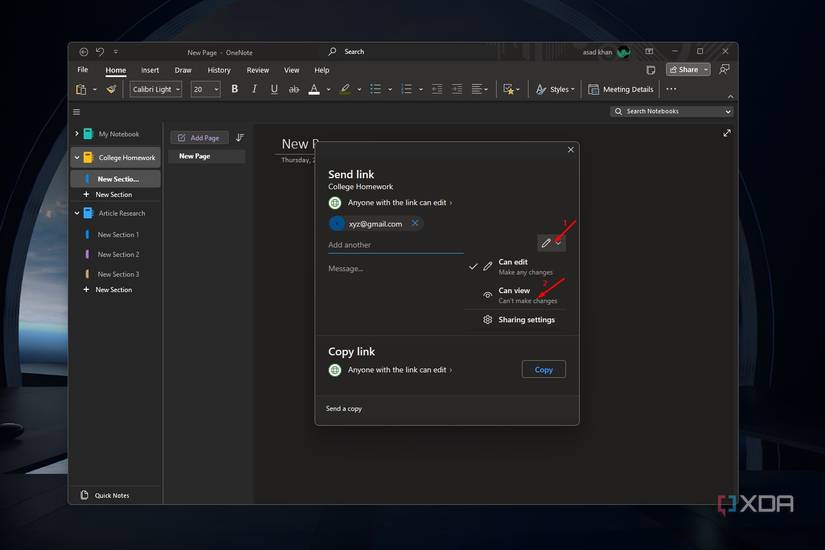The height and width of the screenshot is (550, 825).
Task: Sort pages with the sort icon
Action: pyautogui.click(x=240, y=137)
